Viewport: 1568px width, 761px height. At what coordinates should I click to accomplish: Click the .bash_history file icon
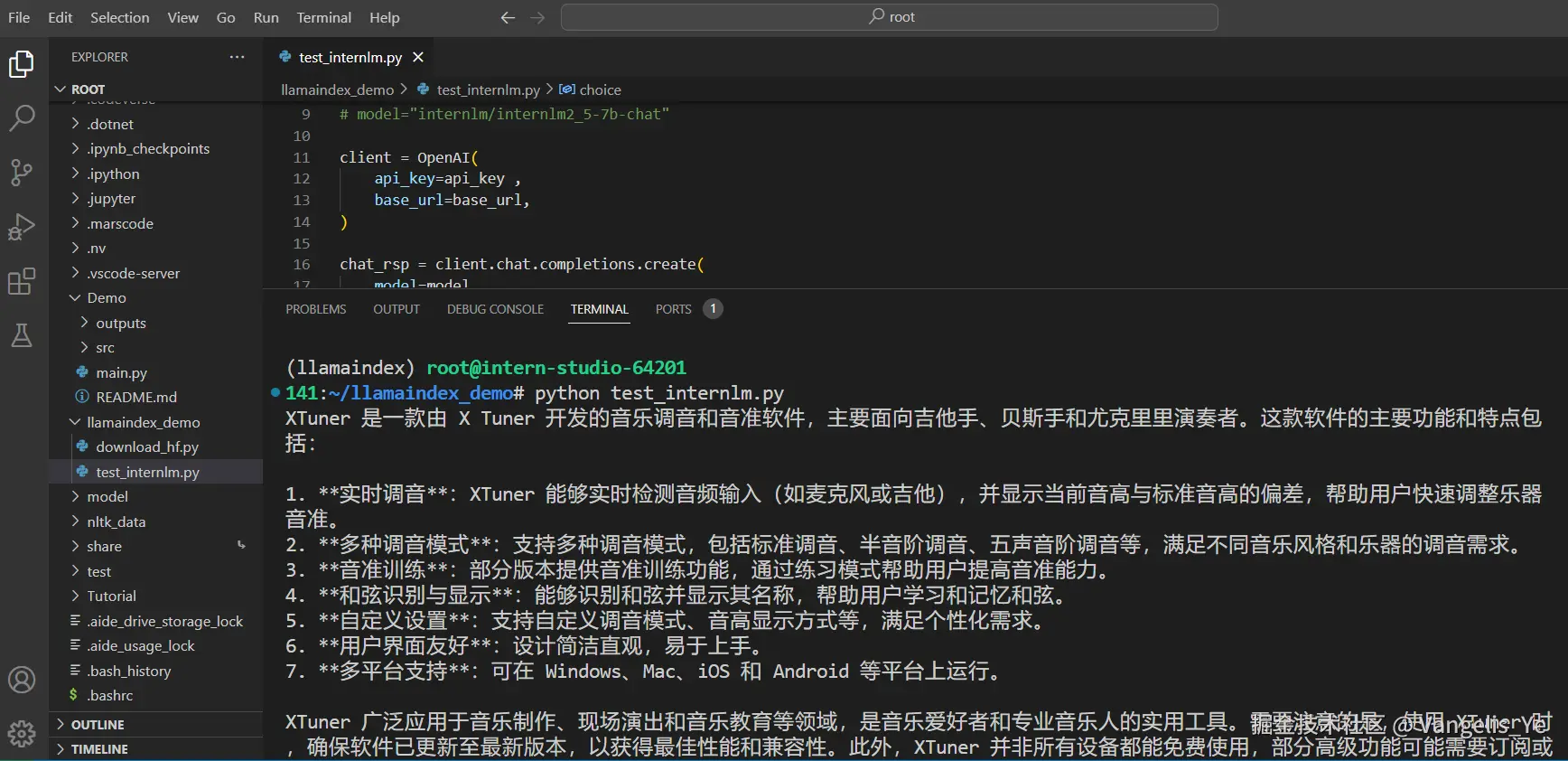pos(75,671)
